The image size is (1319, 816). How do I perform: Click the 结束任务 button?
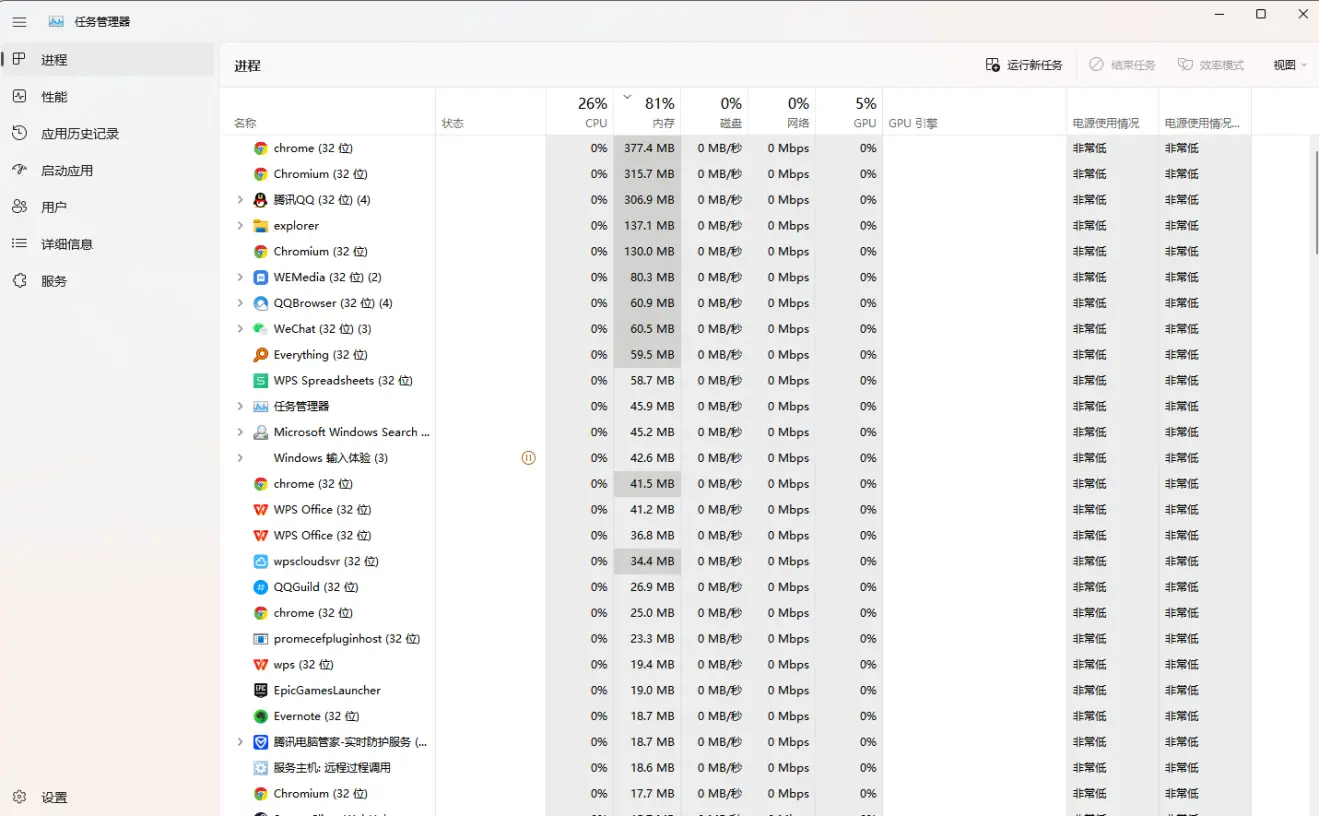coord(1122,65)
